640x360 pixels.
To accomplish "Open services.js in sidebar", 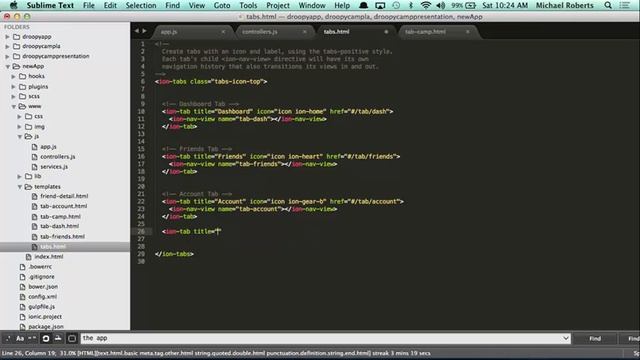I will pyautogui.click(x=54, y=167).
